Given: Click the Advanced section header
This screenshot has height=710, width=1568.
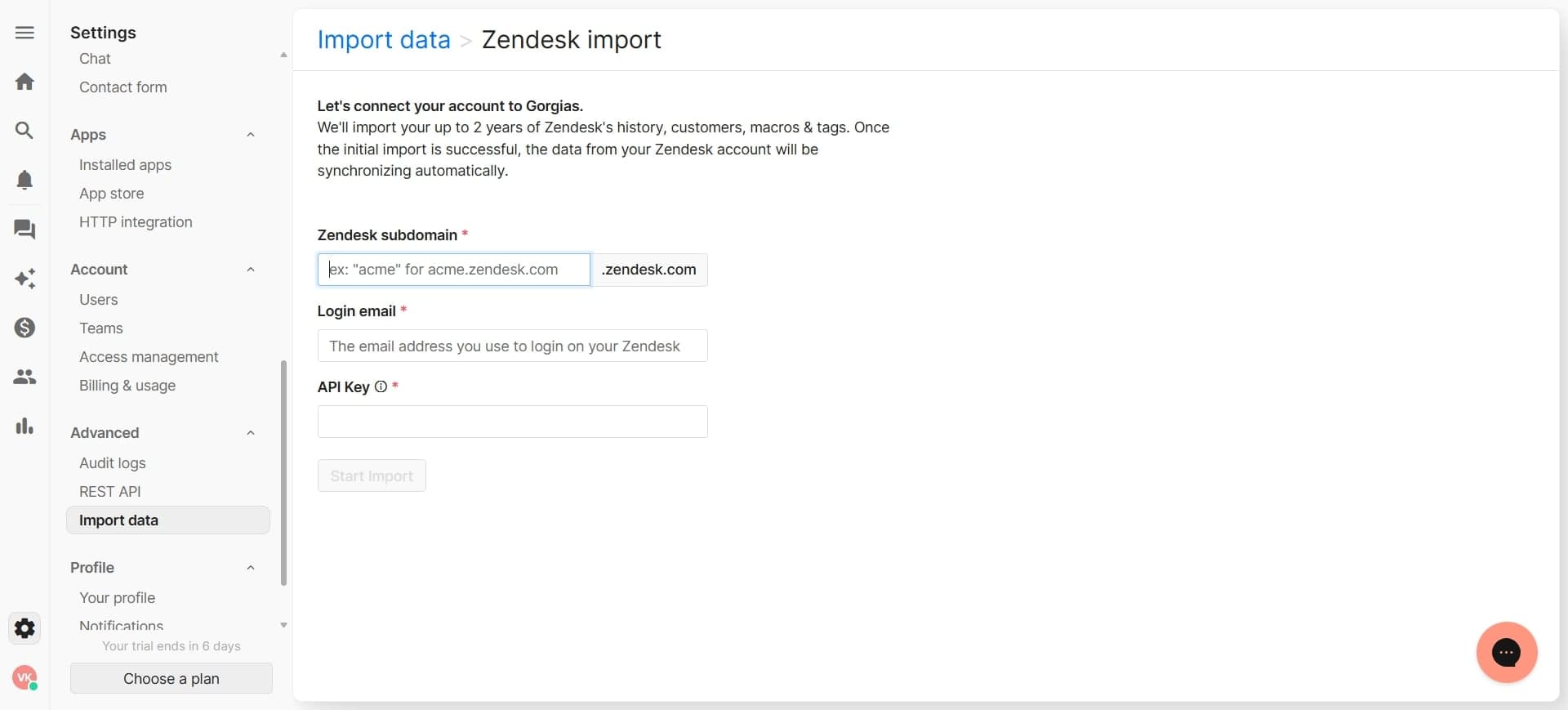Looking at the screenshot, I should pyautogui.click(x=105, y=433).
